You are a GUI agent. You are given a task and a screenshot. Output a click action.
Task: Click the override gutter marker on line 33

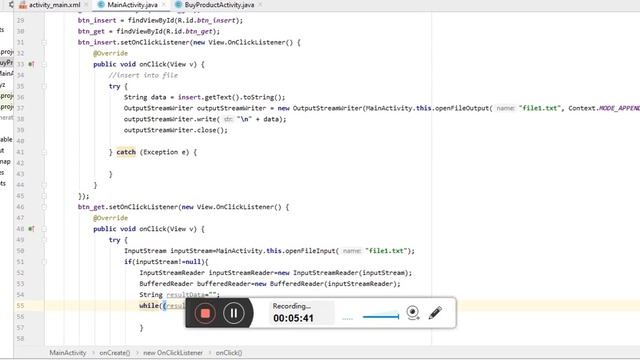pyautogui.click(x=31, y=64)
